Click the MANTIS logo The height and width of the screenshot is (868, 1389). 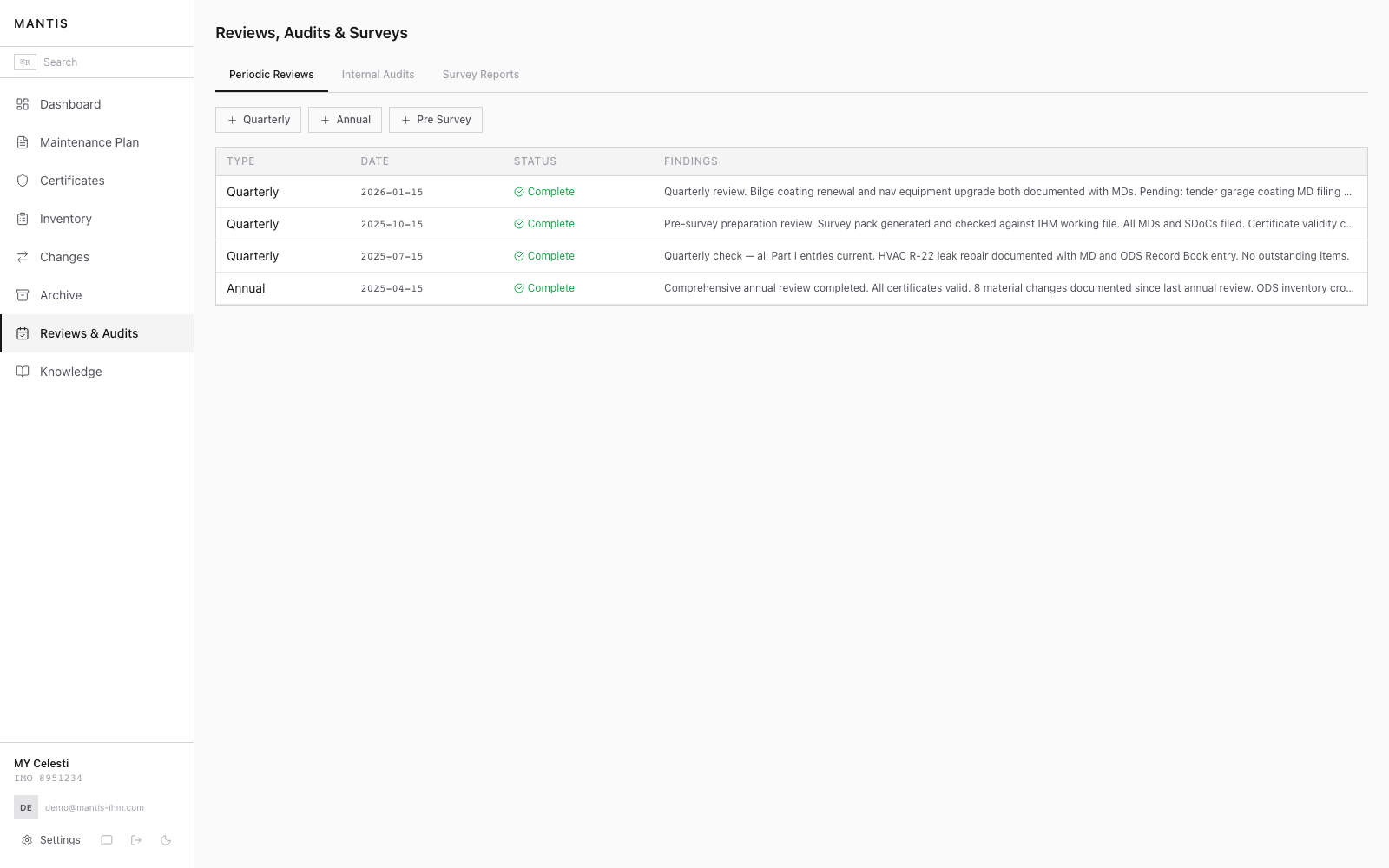[x=41, y=23]
